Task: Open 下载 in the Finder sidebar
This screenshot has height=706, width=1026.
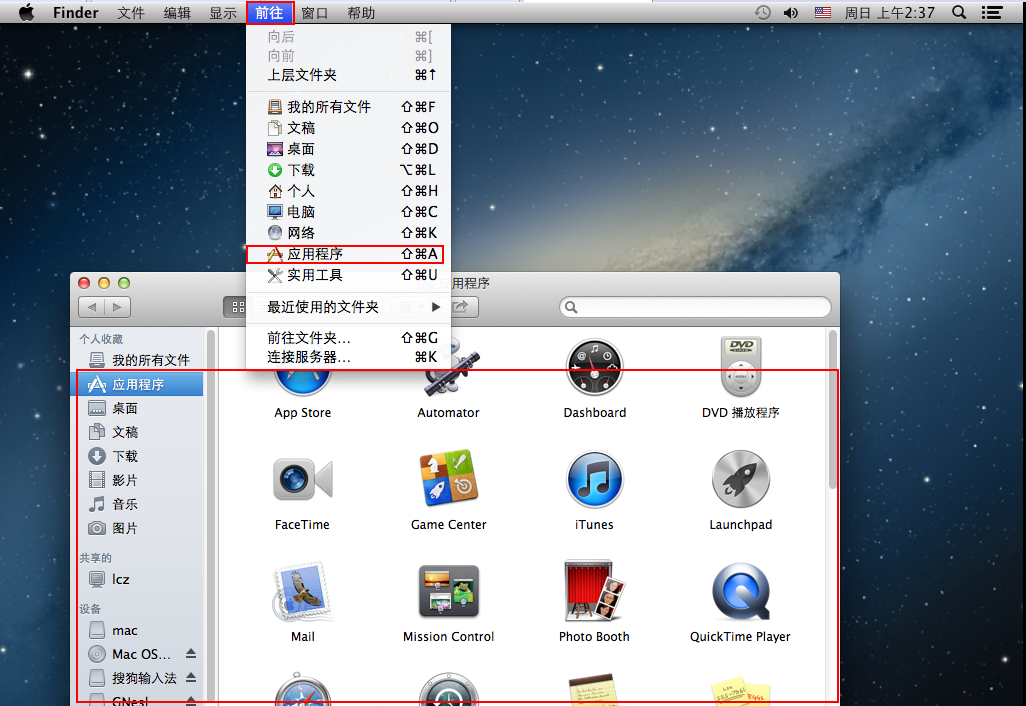Action: point(125,456)
